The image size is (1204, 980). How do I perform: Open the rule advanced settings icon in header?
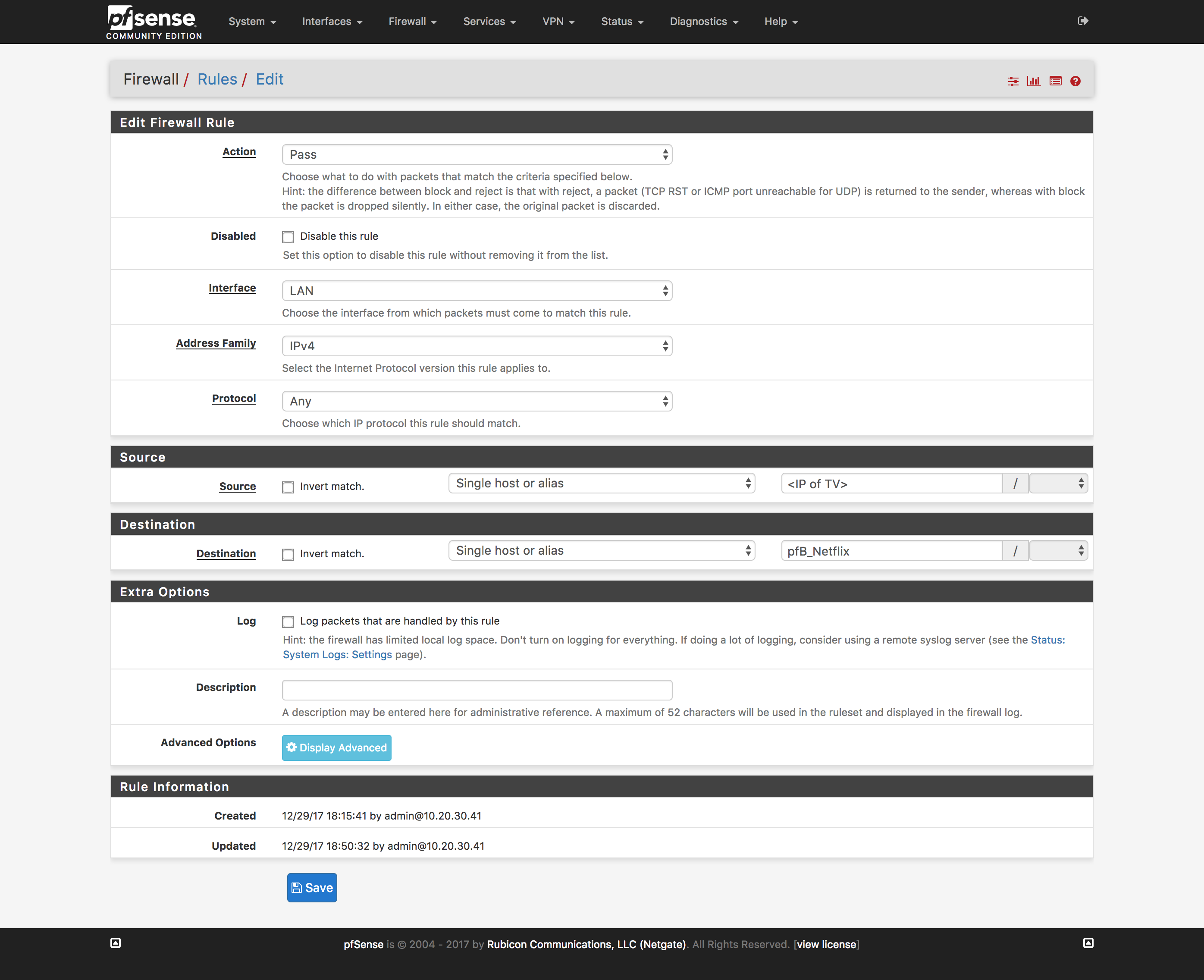pyautogui.click(x=1013, y=81)
